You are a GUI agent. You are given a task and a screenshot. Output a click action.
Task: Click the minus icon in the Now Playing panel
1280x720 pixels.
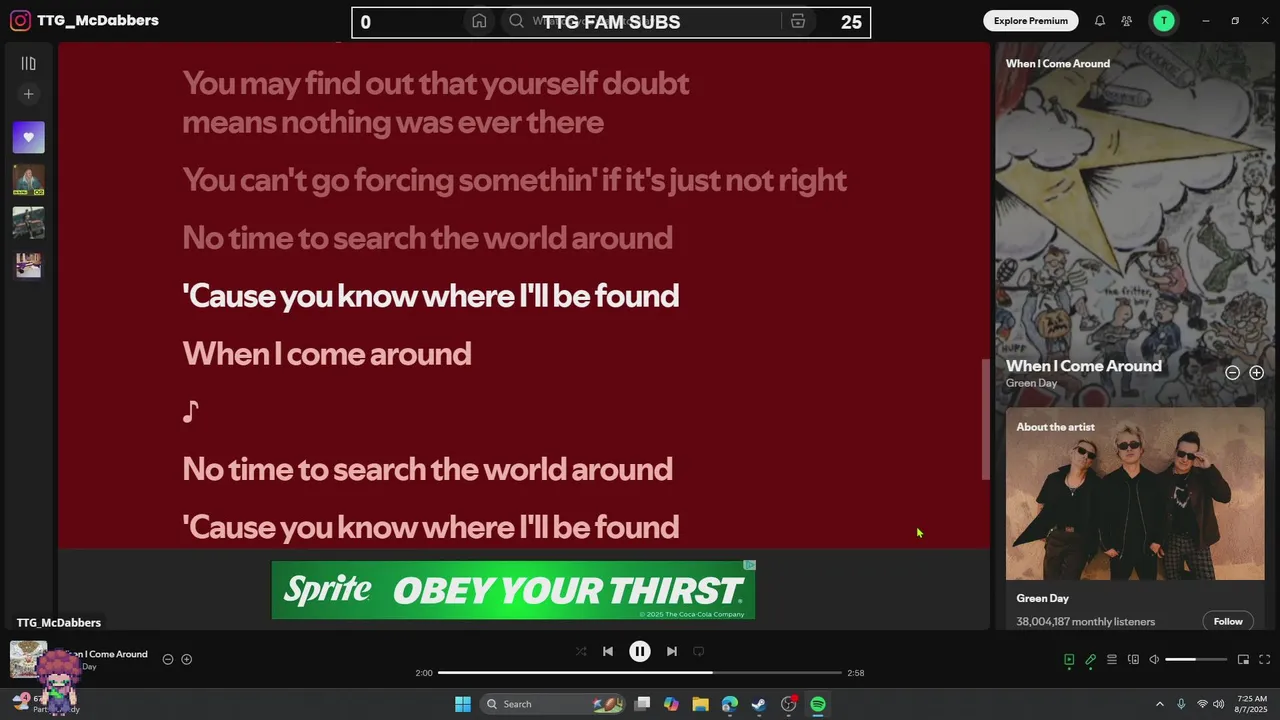[1232, 372]
